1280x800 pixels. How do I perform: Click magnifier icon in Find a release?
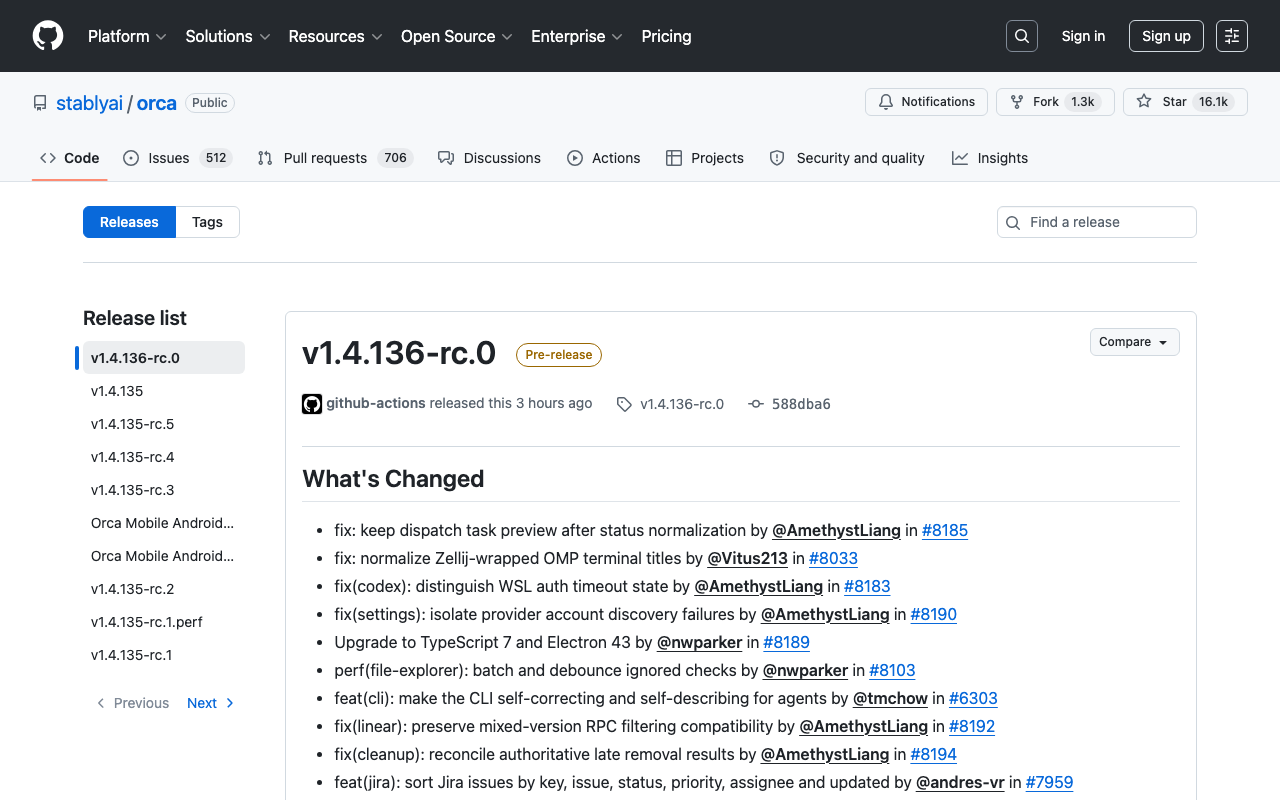(x=1013, y=222)
